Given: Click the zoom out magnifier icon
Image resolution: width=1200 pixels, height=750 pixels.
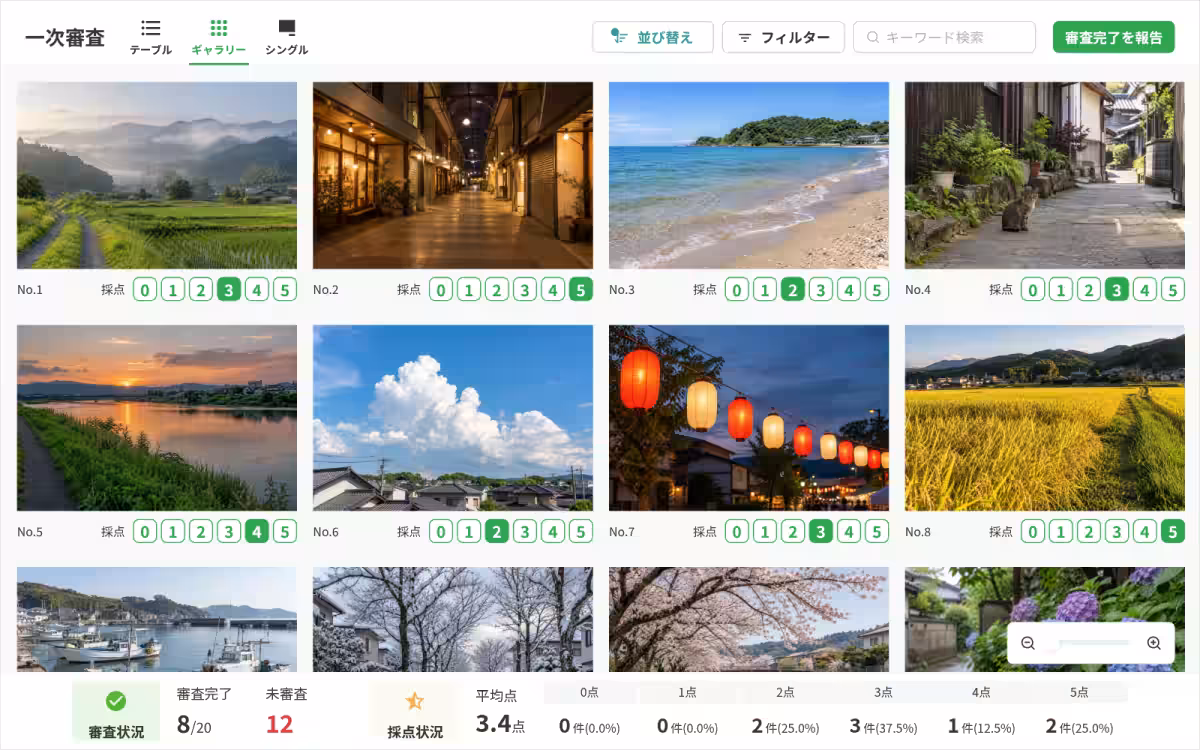Looking at the screenshot, I should click(x=1028, y=643).
